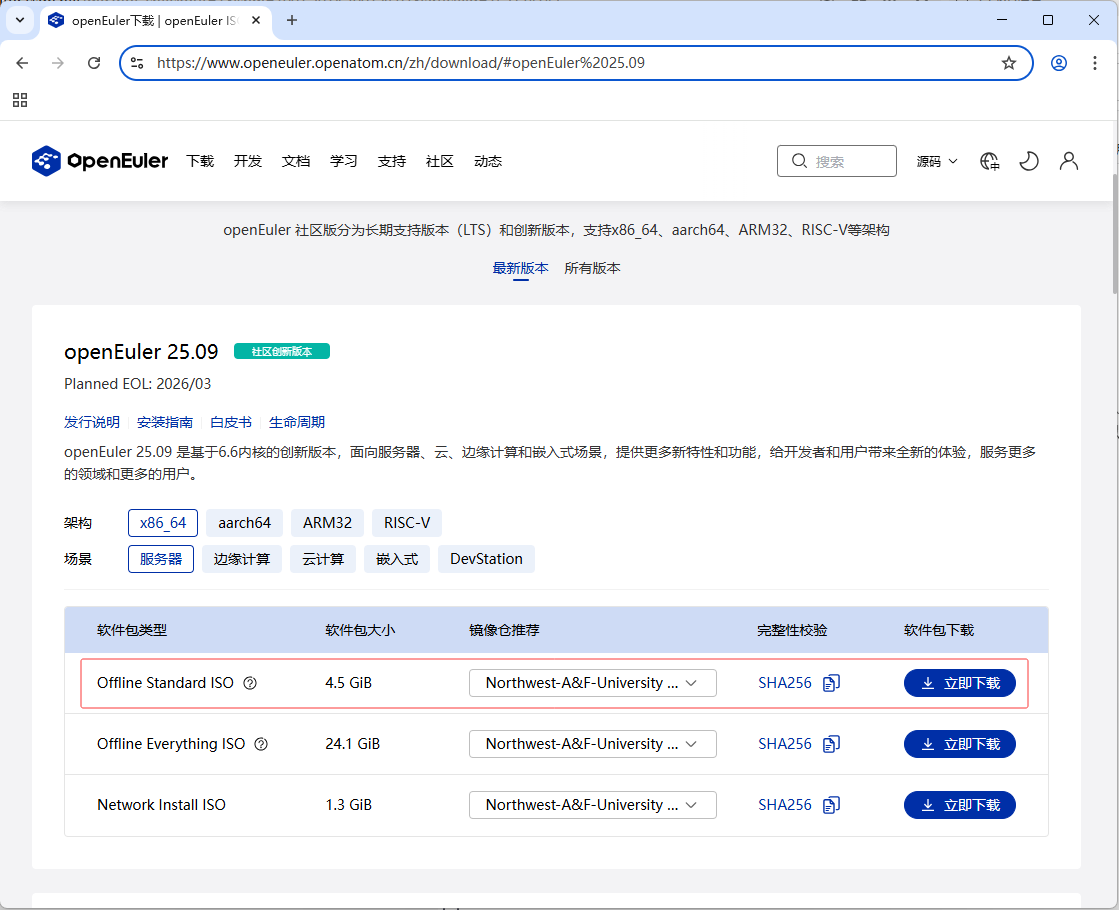Expand mirror dropdown for Offline Everything ISO
This screenshot has width=1119, height=910.
(x=592, y=744)
